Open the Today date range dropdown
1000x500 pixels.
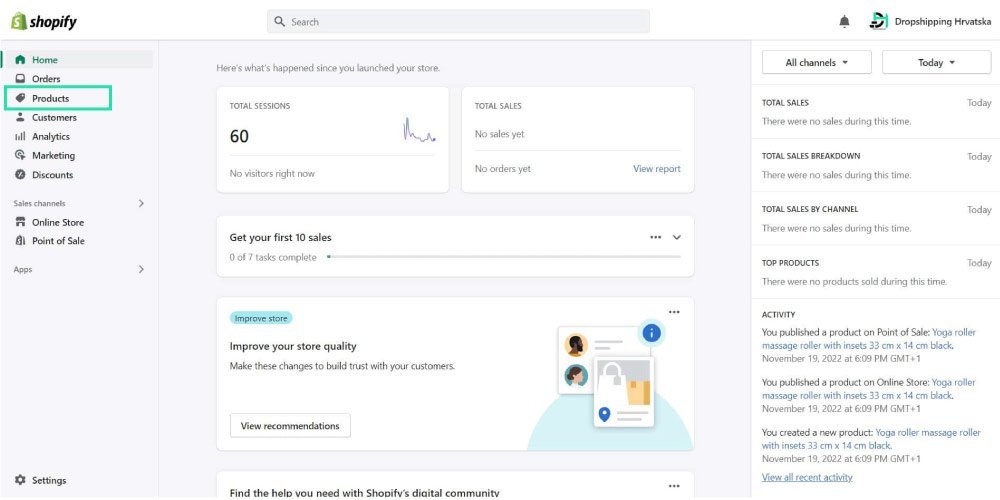936,62
